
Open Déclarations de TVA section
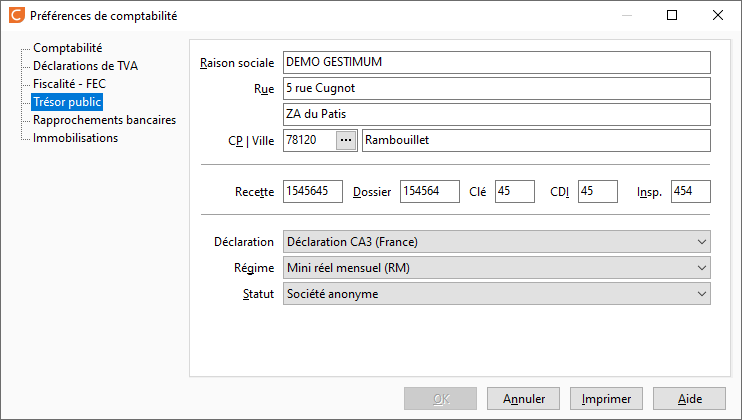pyautogui.click(x=85, y=66)
